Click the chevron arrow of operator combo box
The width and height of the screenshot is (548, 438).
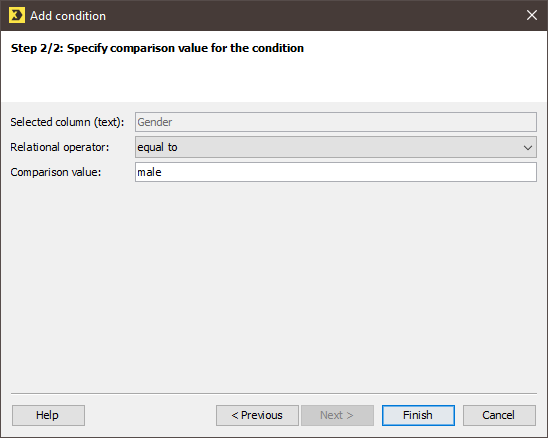click(528, 148)
